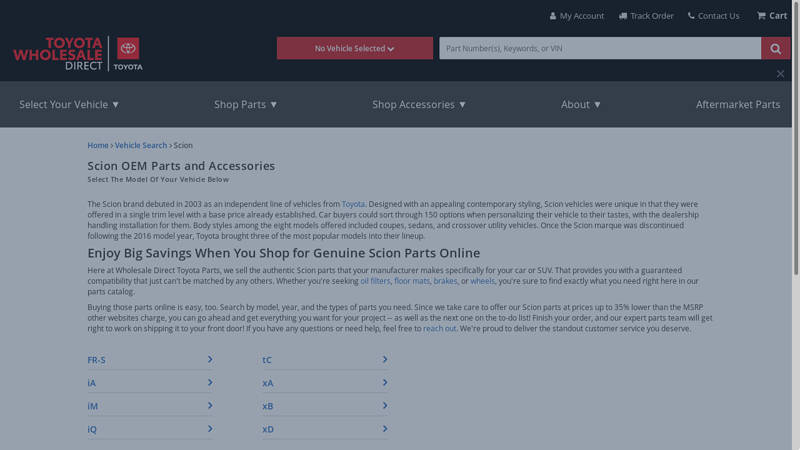Screen dimensions: 800x450
Task: Click the page vertical scrollbar
Action: pyautogui.click(x=795, y=200)
